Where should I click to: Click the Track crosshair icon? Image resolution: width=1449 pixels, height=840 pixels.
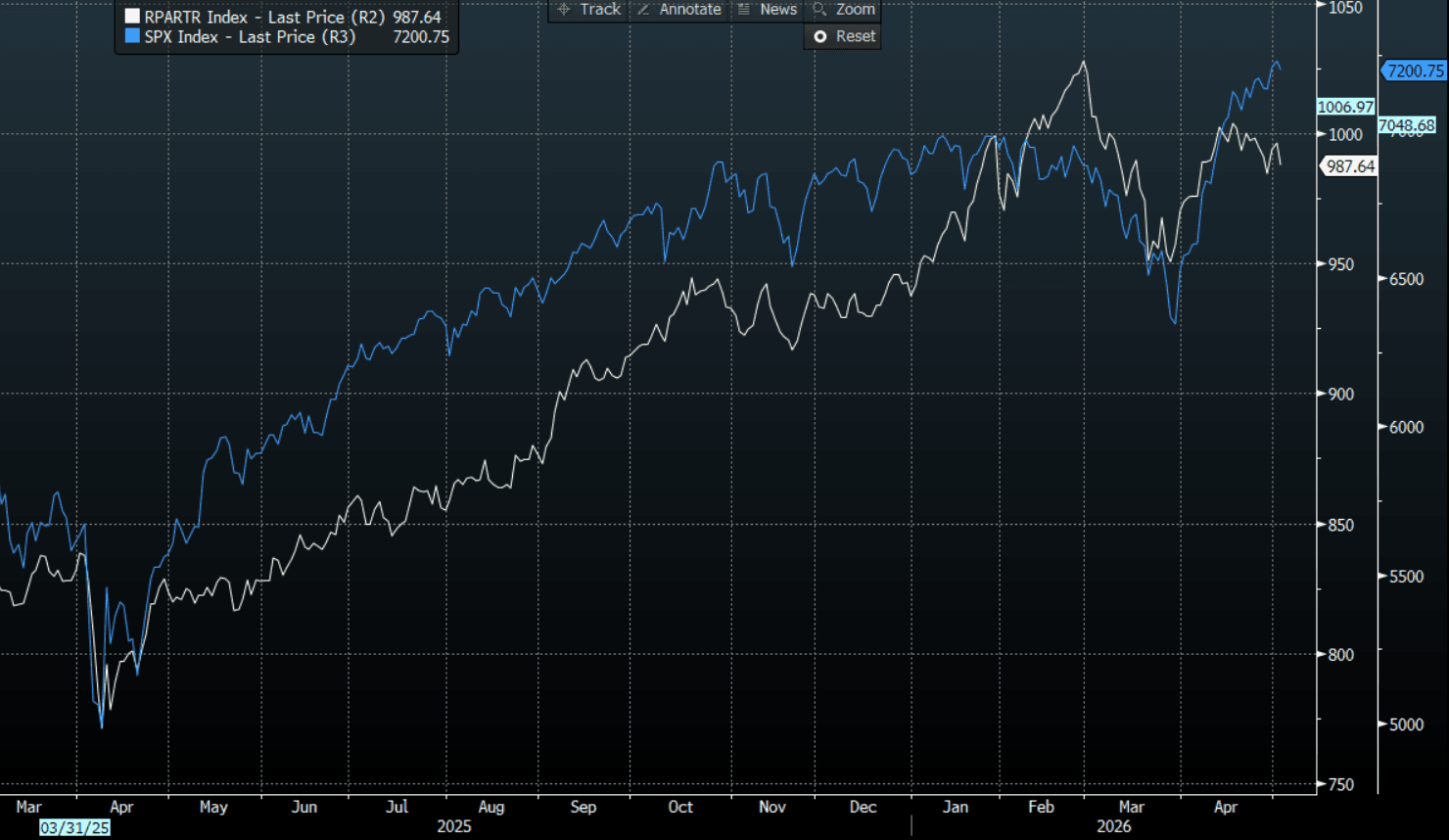pos(564,9)
